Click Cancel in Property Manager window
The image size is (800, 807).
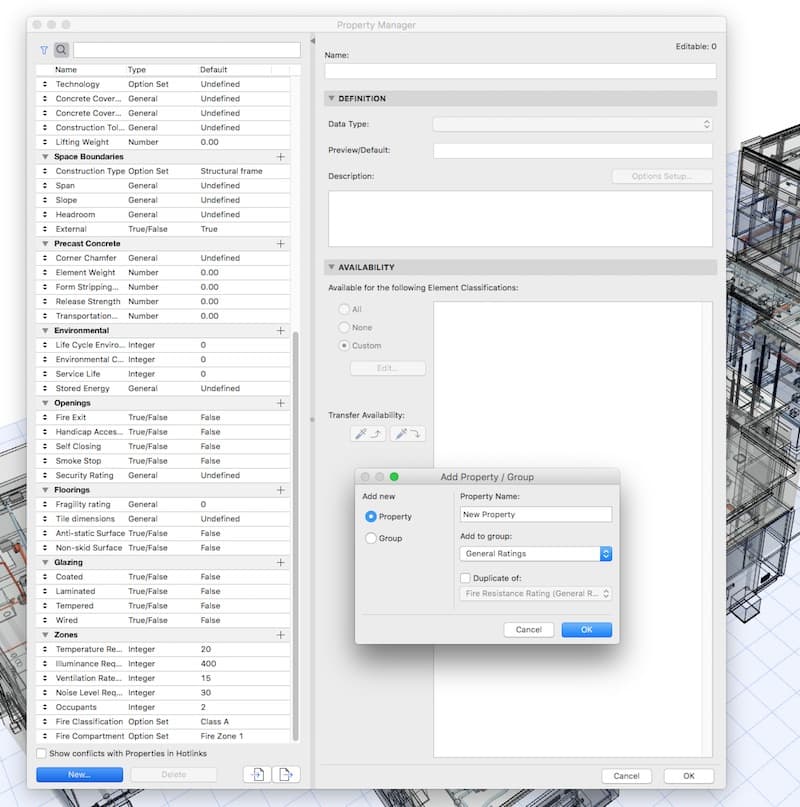coord(627,776)
